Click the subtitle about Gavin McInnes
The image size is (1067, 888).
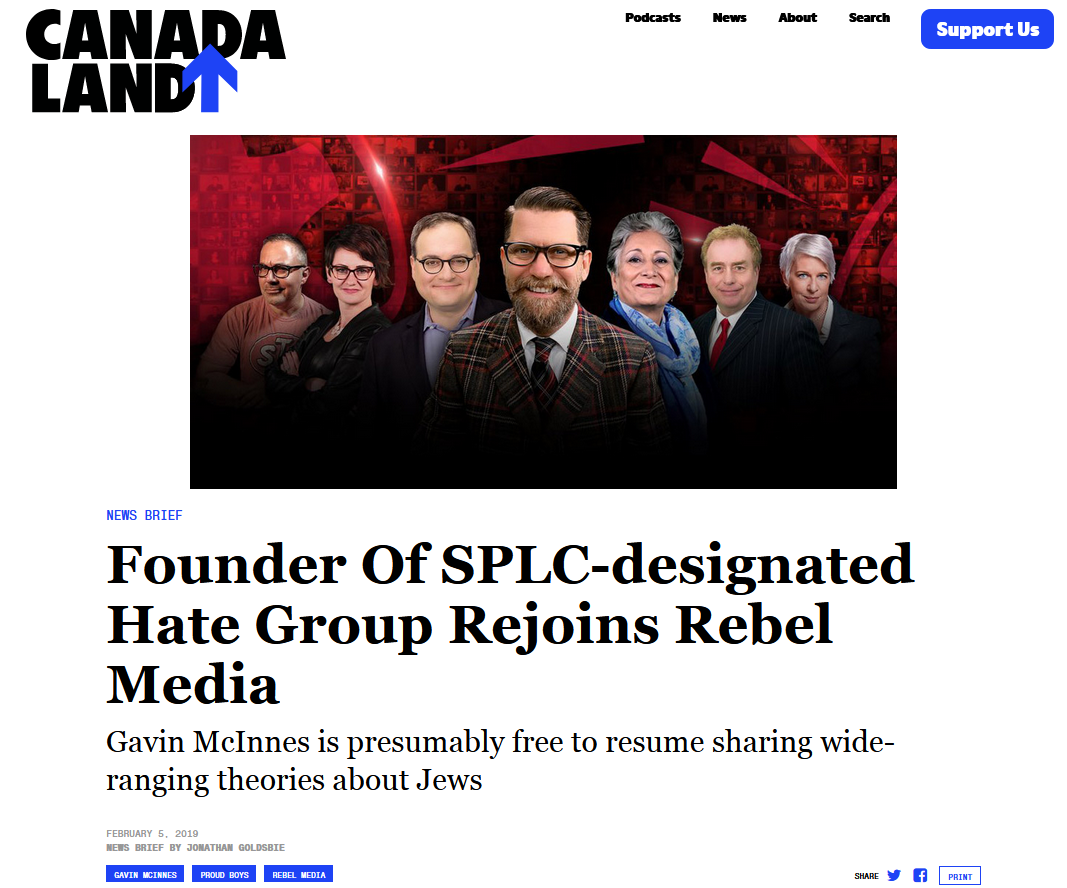pyautogui.click(x=500, y=760)
